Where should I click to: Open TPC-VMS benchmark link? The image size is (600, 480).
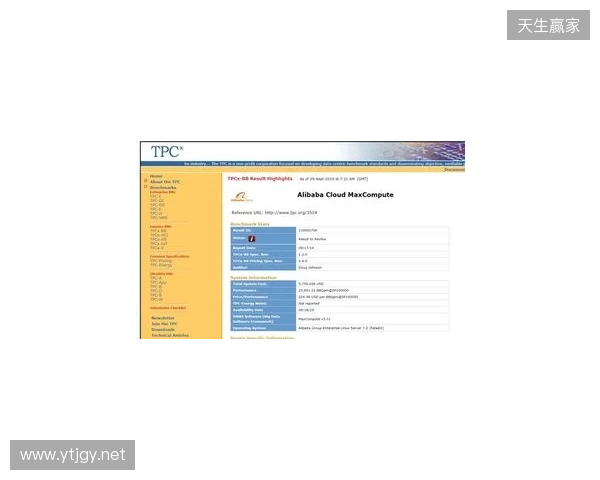tap(159, 217)
